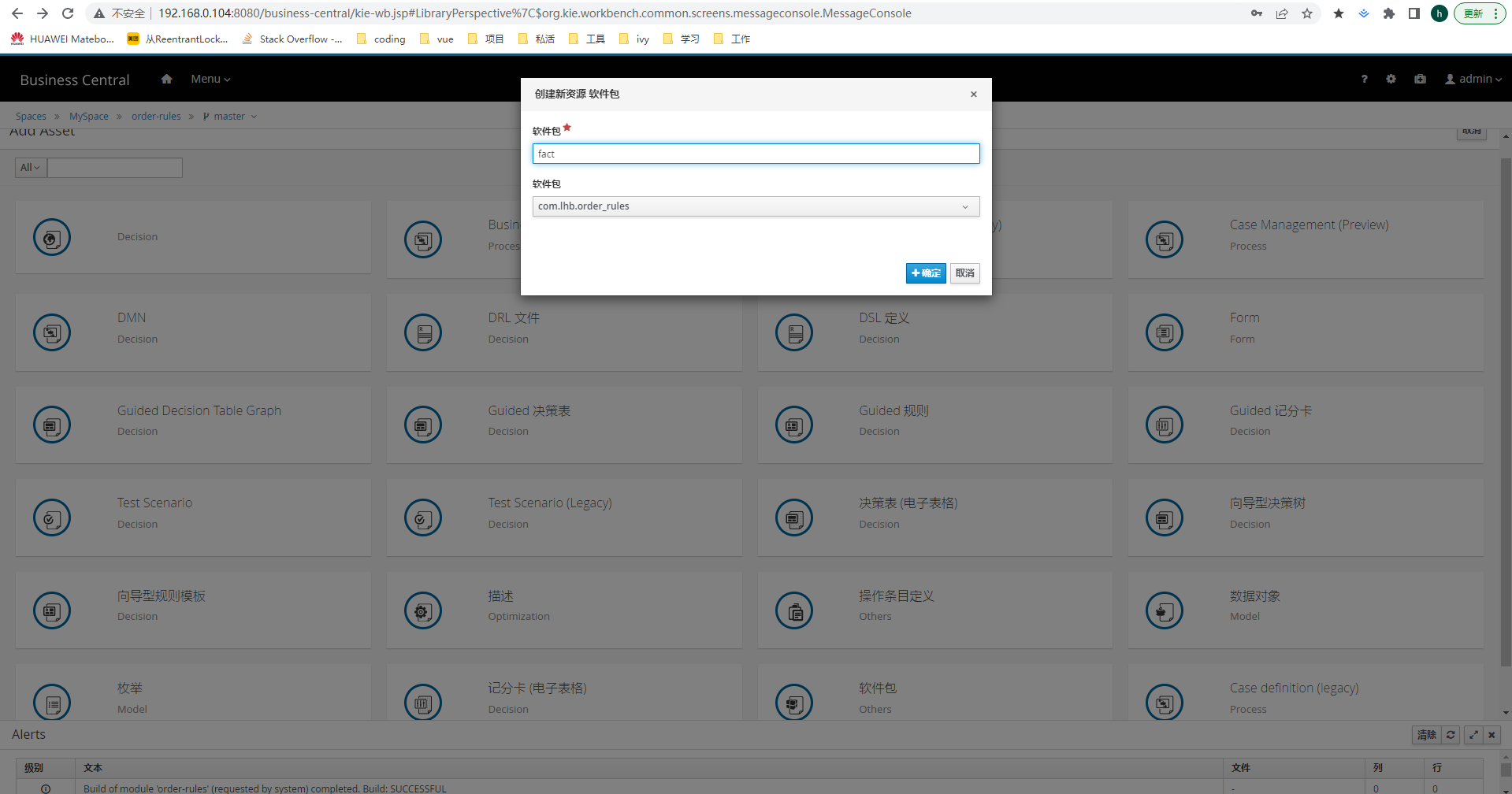Viewport: 1512px width, 794px height.
Task: Refresh the Alerts panel
Action: coord(1451,734)
